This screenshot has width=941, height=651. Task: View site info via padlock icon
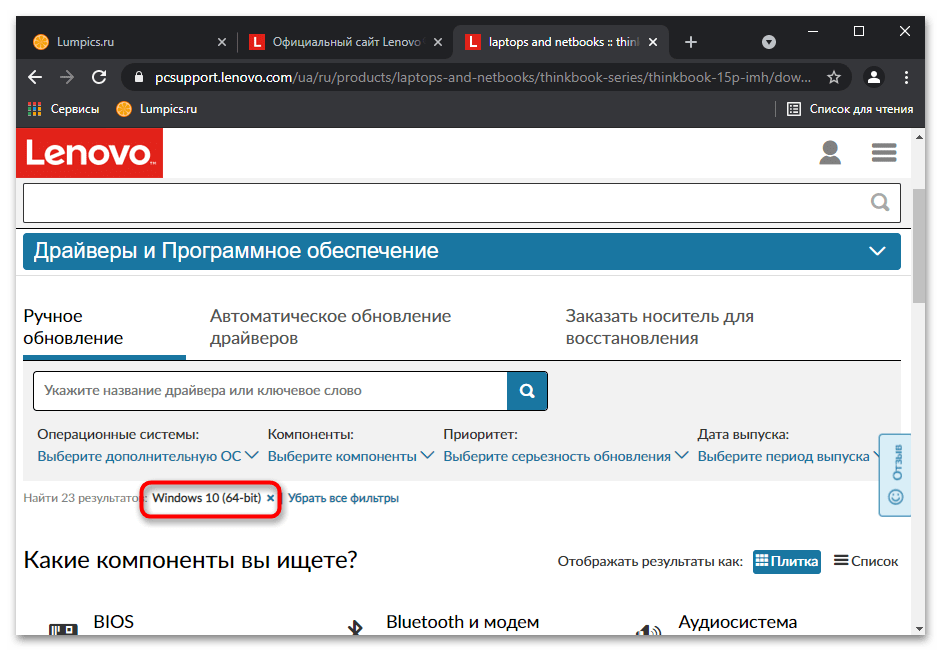(139, 77)
